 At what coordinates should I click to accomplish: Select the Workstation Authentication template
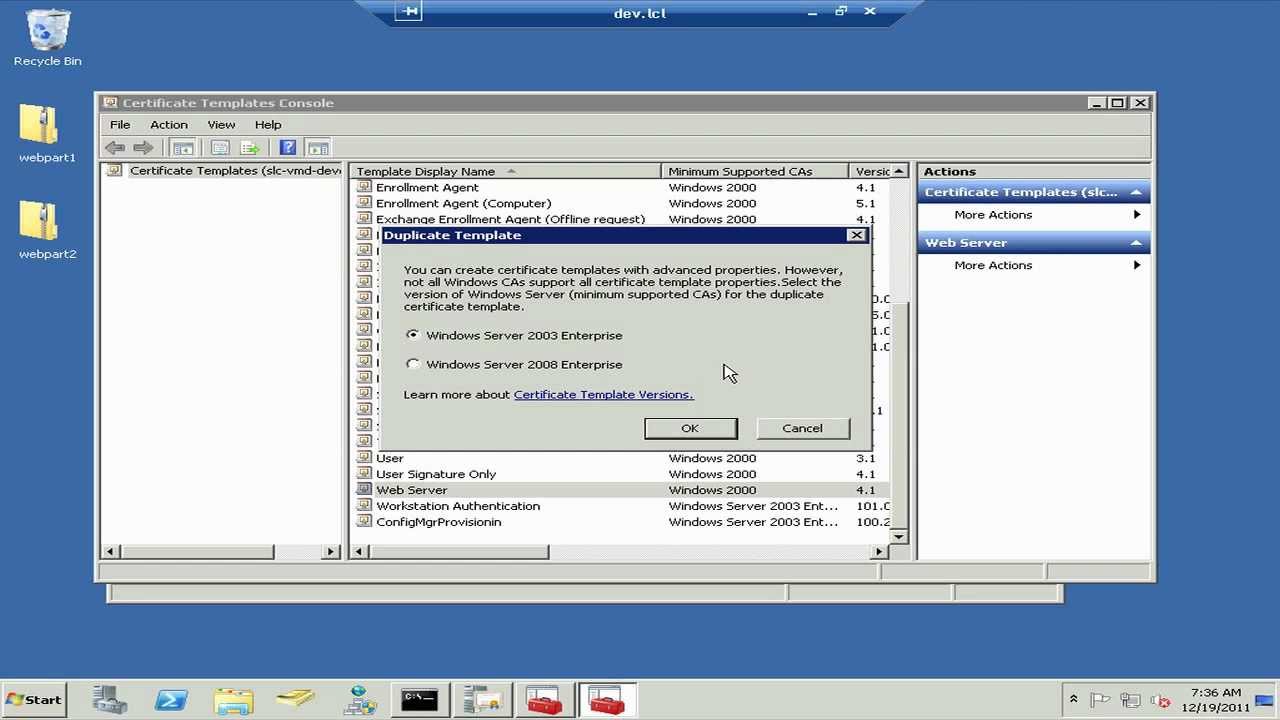(458, 506)
